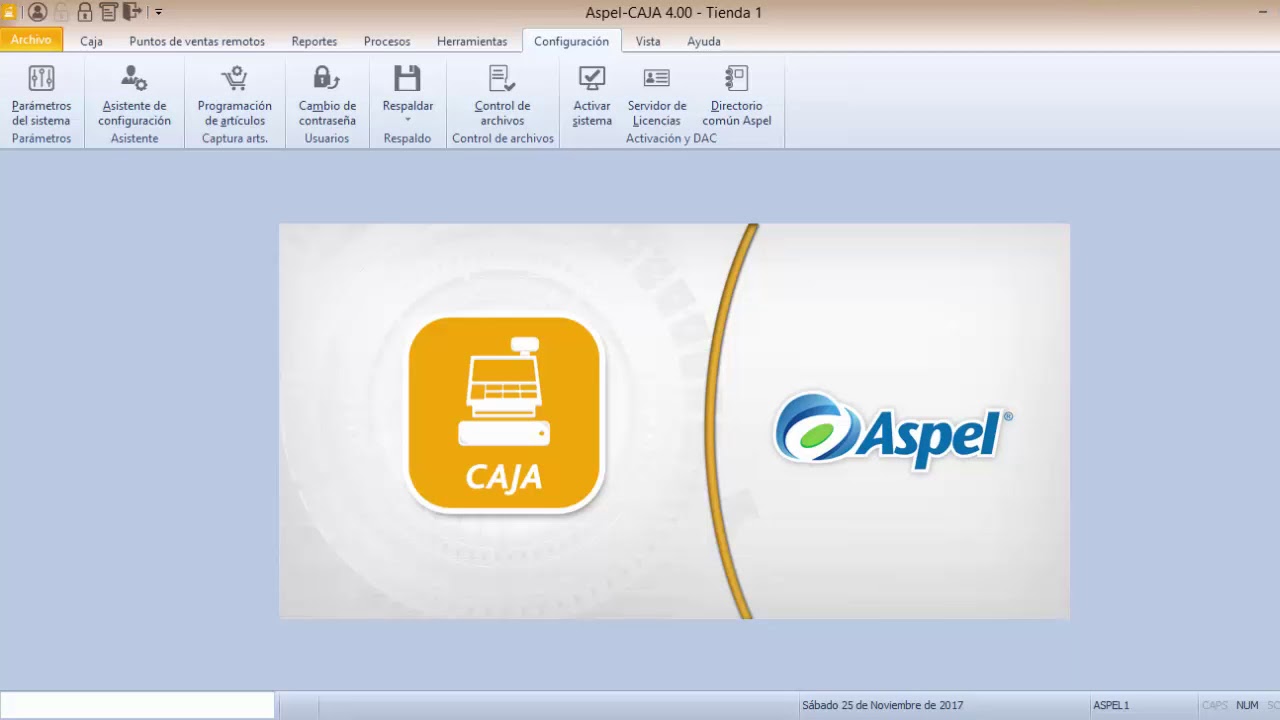1280x720 pixels.
Task: Click the Respaldar floppy disk icon
Action: point(407,78)
